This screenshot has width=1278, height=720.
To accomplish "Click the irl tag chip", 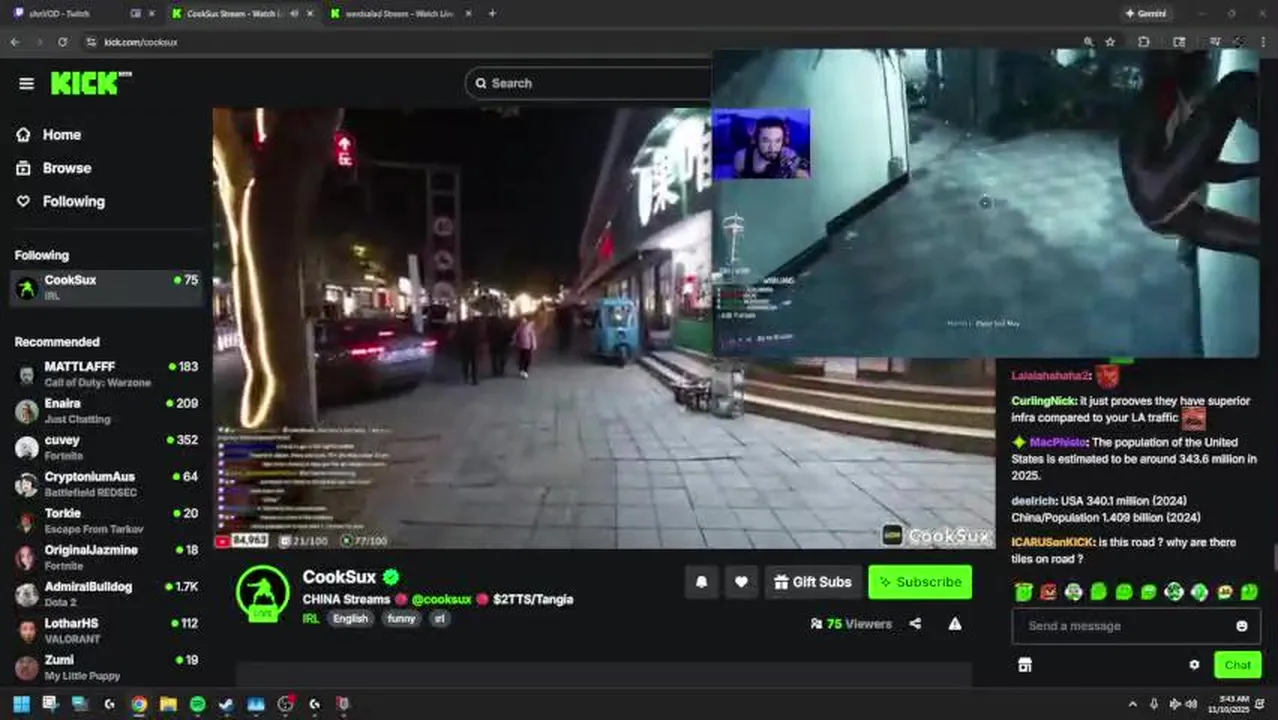I will pos(439,619).
